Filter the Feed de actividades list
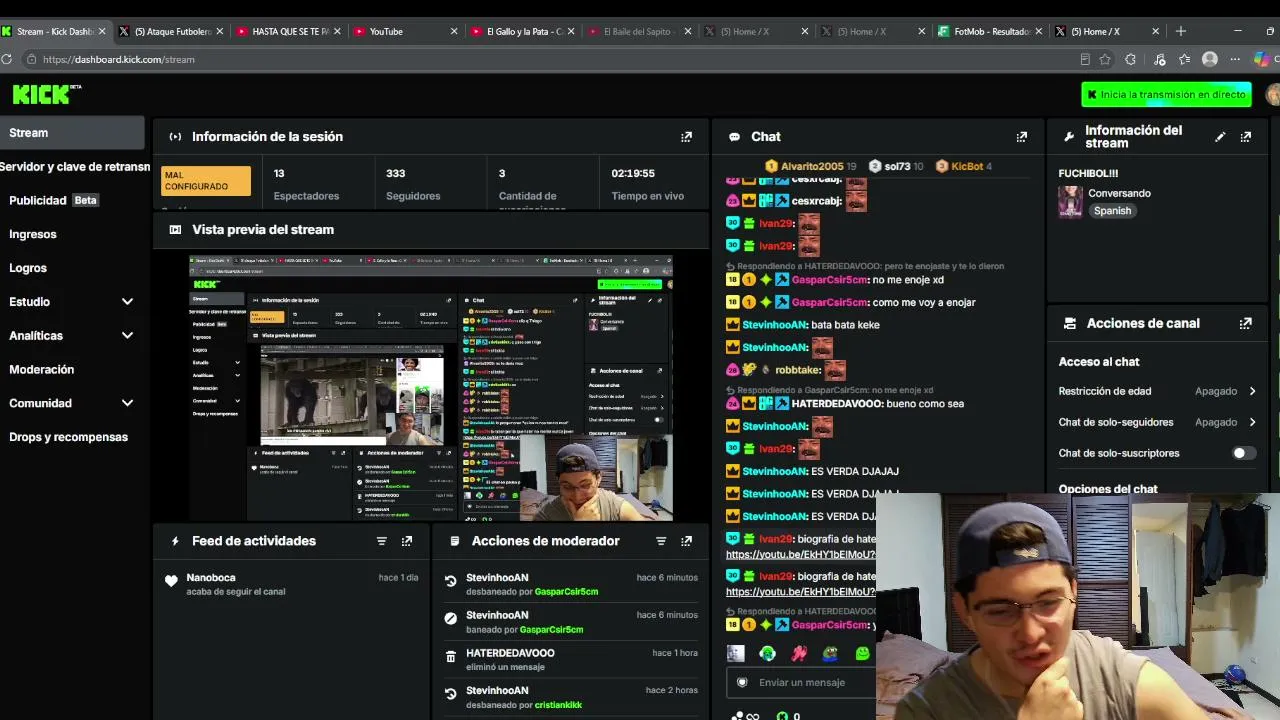The width and height of the screenshot is (1280, 720). coord(381,541)
